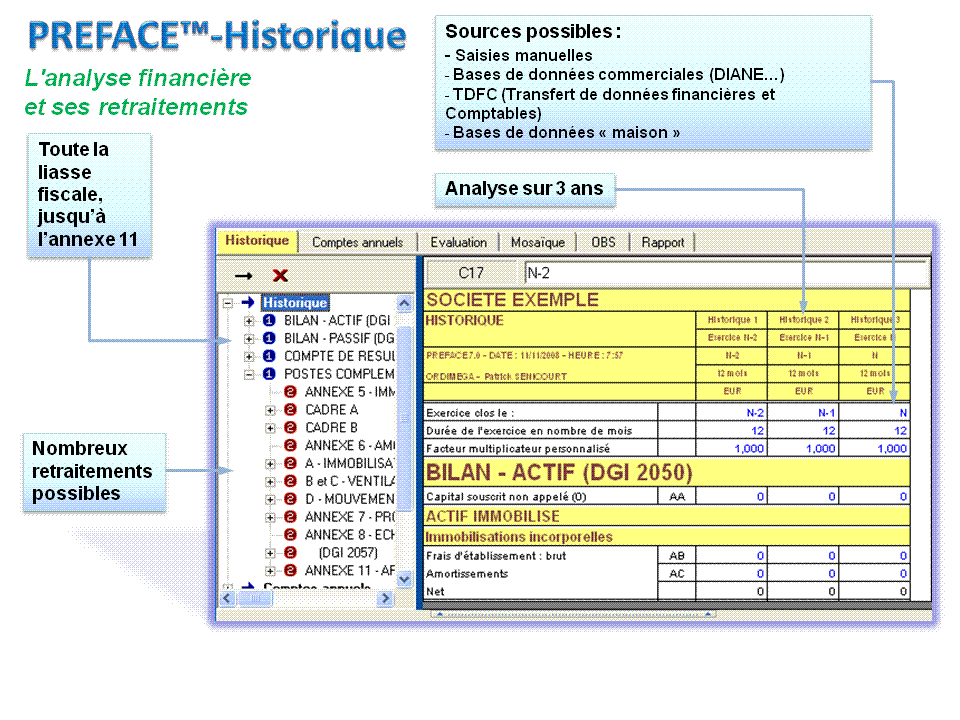Image resolution: width=960 pixels, height=720 pixels.
Task: Switch to the Historique tab
Action: 257,241
